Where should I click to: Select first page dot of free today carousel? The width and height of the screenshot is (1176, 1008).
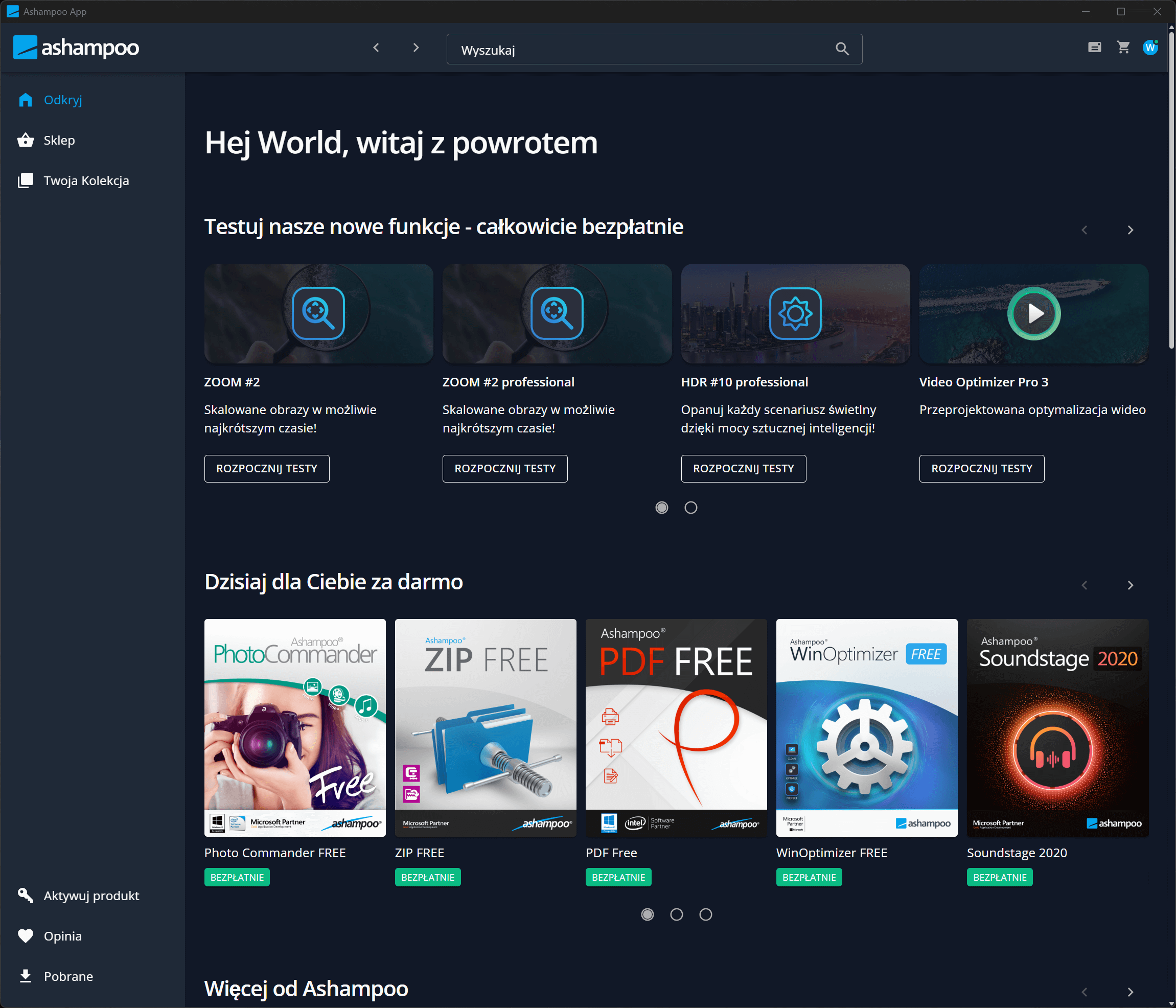[648, 914]
